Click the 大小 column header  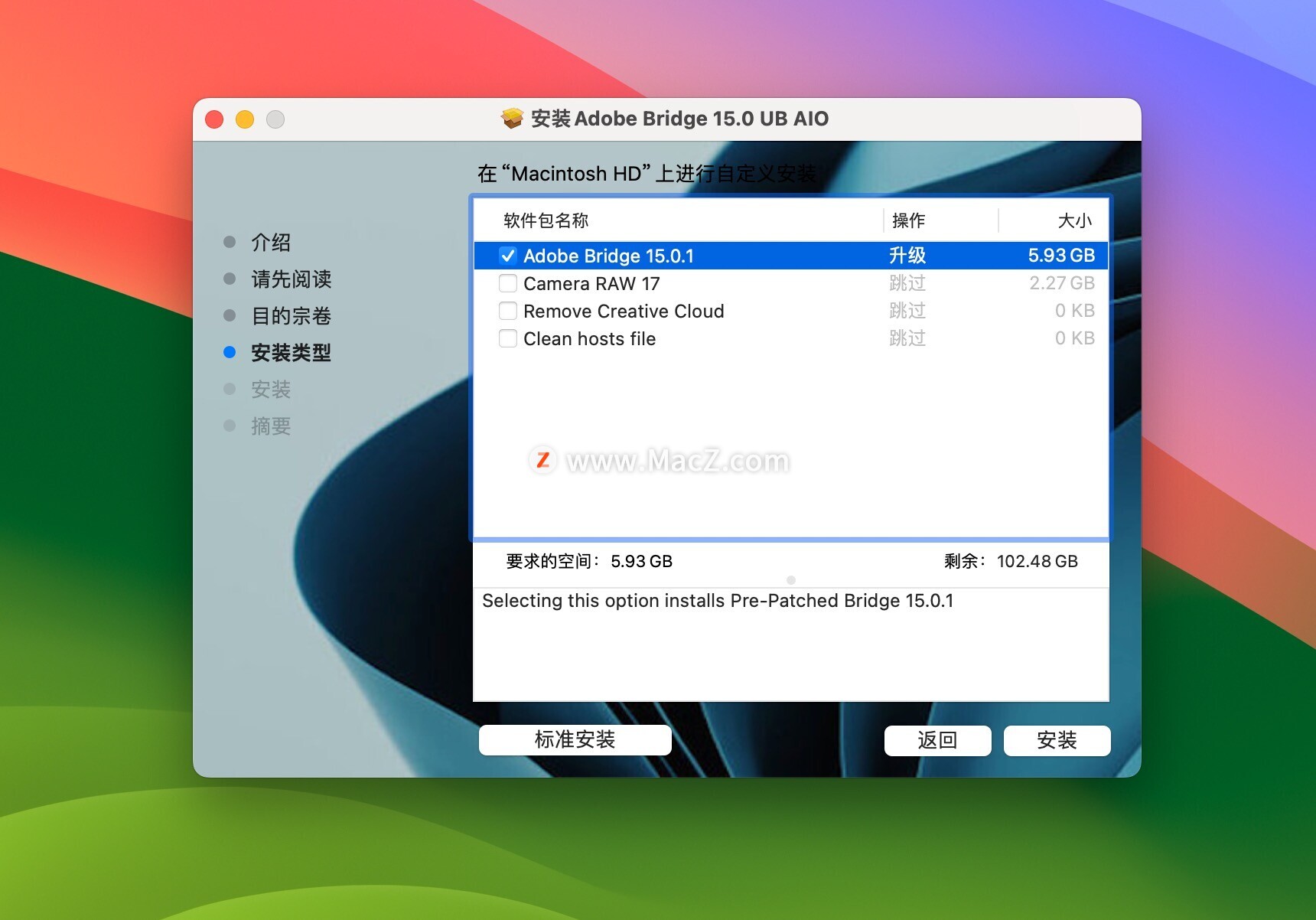pyautogui.click(x=1075, y=220)
